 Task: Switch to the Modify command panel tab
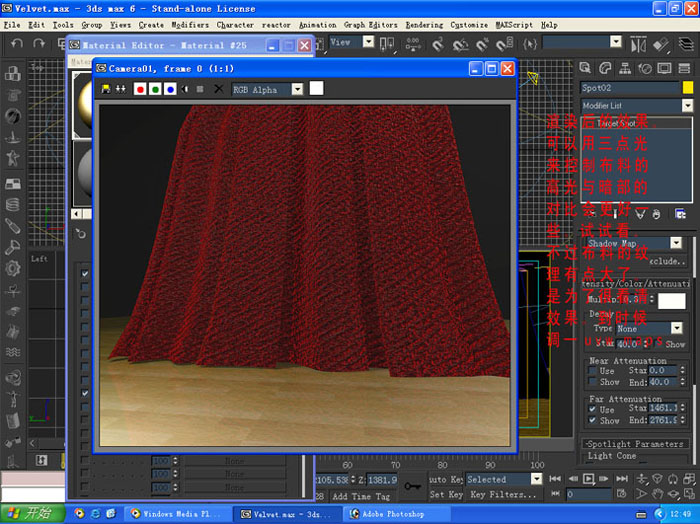[x=605, y=68]
